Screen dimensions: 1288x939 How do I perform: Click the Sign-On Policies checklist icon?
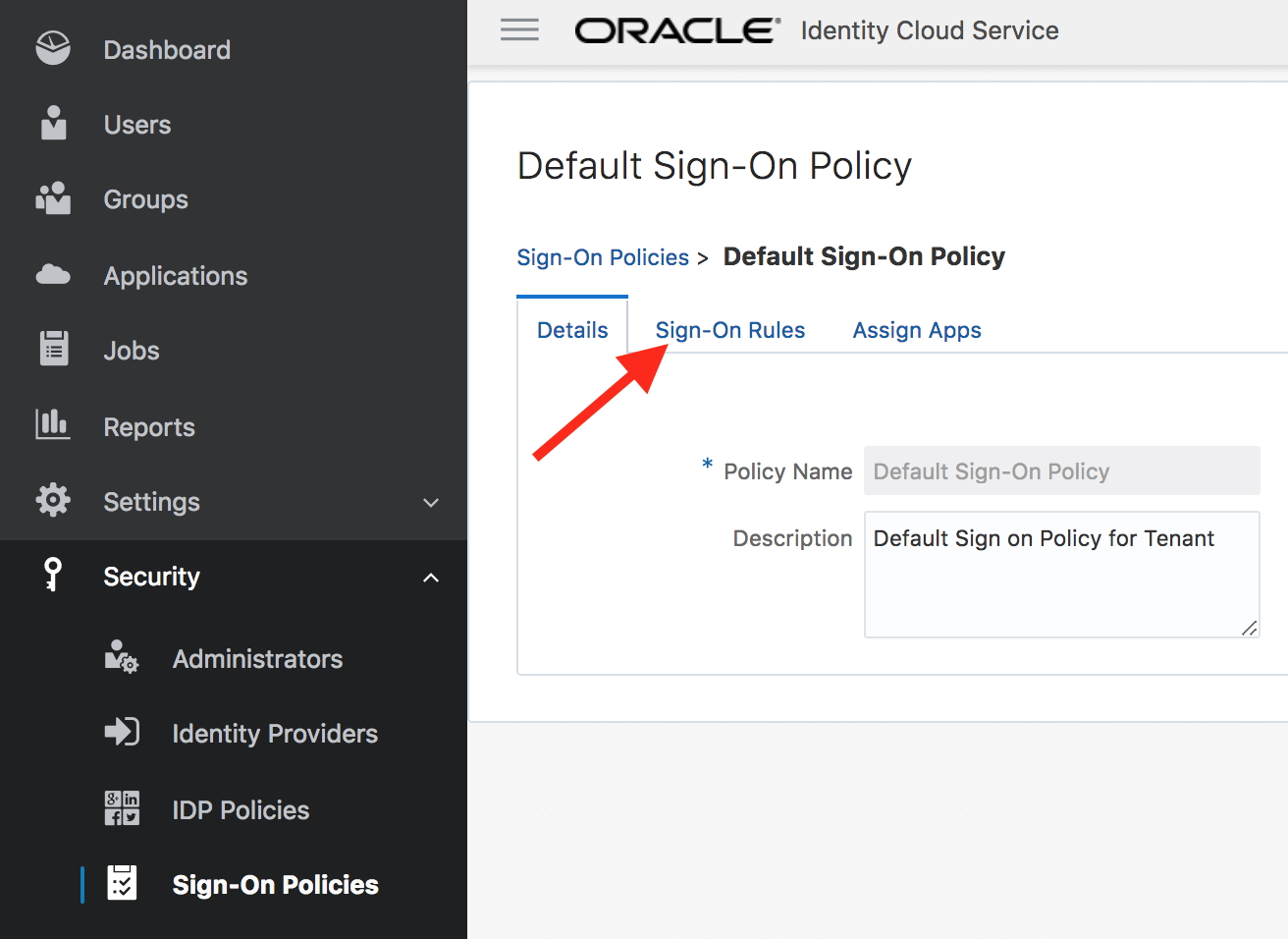122,883
